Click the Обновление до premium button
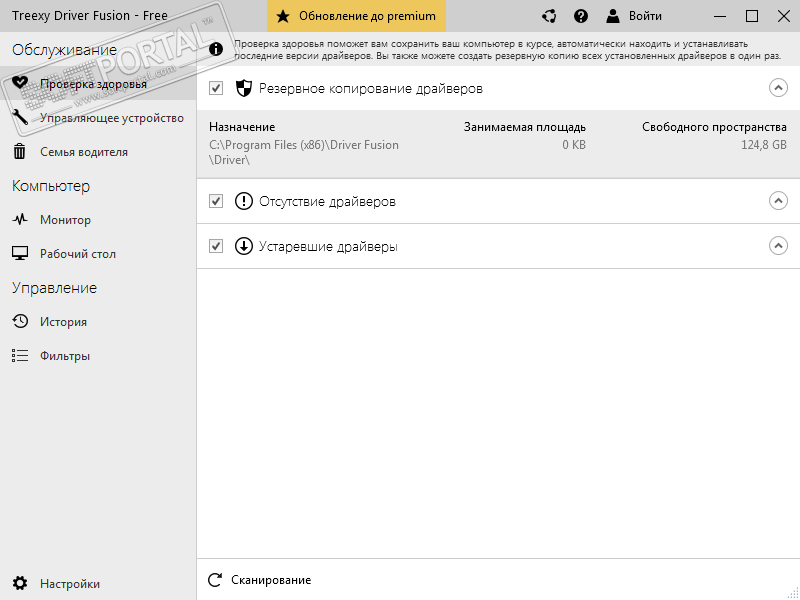This screenshot has height=600, width=800. [x=357, y=16]
